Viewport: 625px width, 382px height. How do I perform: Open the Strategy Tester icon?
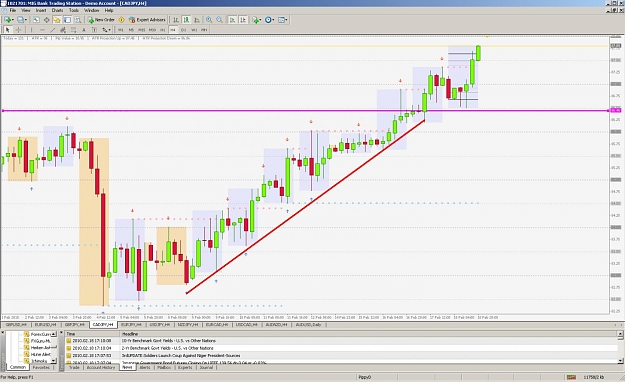[78, 20]
